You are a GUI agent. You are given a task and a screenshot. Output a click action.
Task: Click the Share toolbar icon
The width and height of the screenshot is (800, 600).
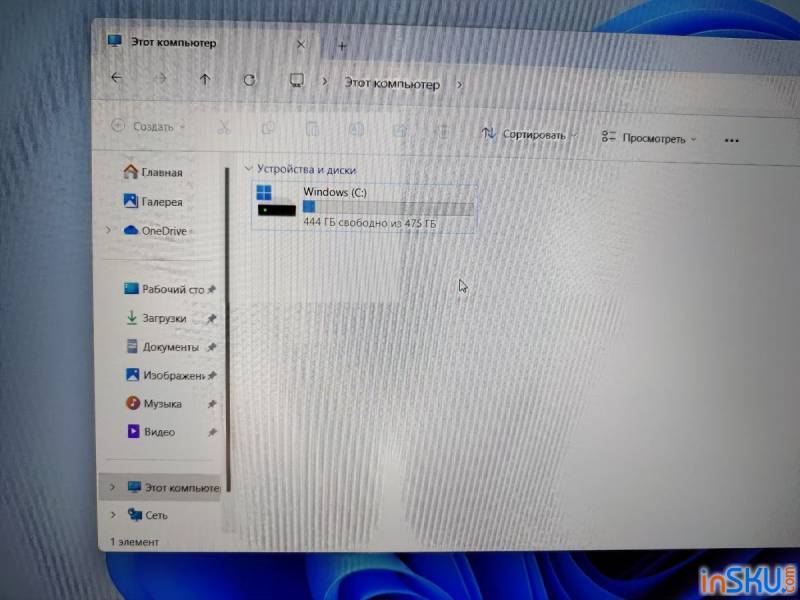(400, 132)
